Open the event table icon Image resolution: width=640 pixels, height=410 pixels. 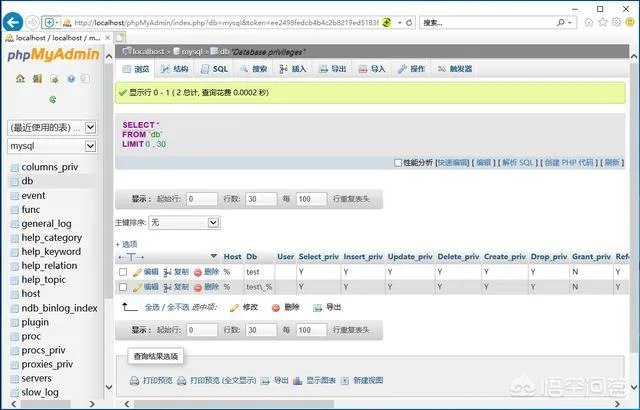click(x=15, y=196)
